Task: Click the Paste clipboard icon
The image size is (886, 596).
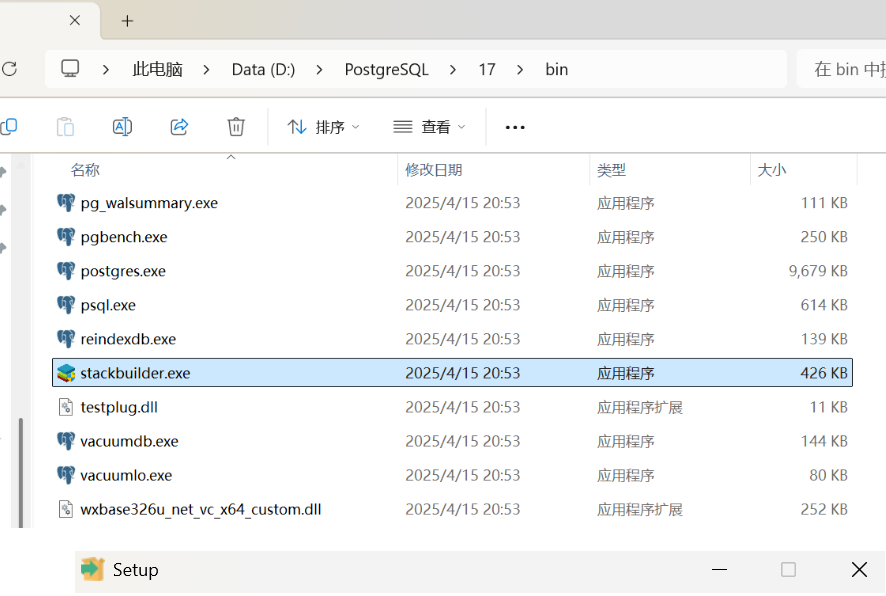Action: (x=65, y=127)
